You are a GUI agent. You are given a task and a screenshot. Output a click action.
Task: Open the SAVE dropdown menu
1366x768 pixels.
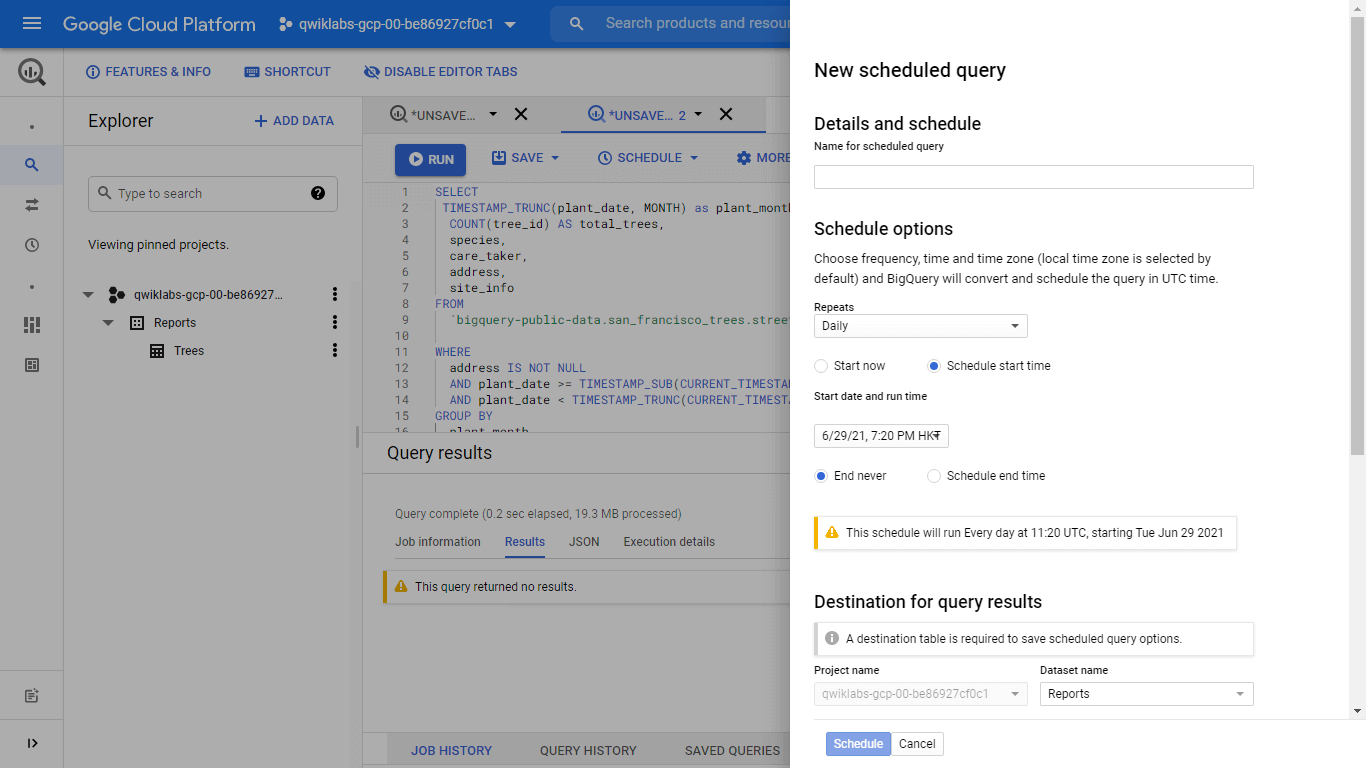click(525, 158)
